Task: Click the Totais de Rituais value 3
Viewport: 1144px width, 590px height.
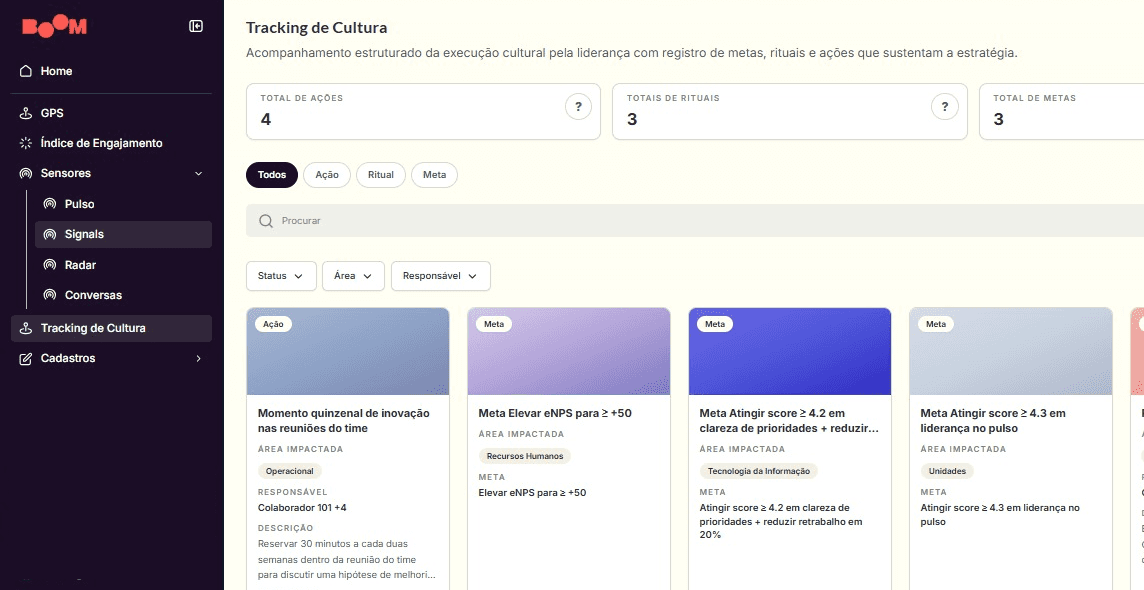Action: pyautogui.click(x=632, y=119)
